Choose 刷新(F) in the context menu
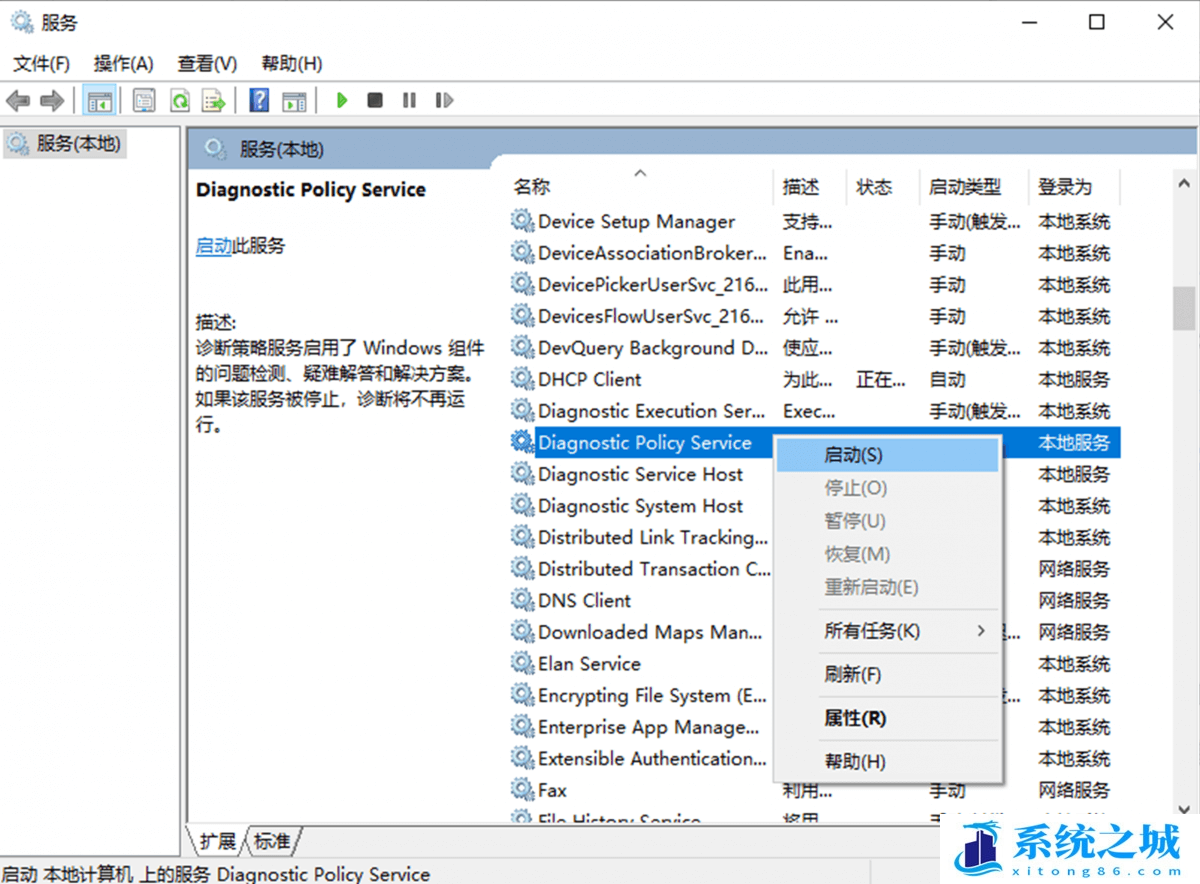 pyautogui.click(x=888, y=675)
